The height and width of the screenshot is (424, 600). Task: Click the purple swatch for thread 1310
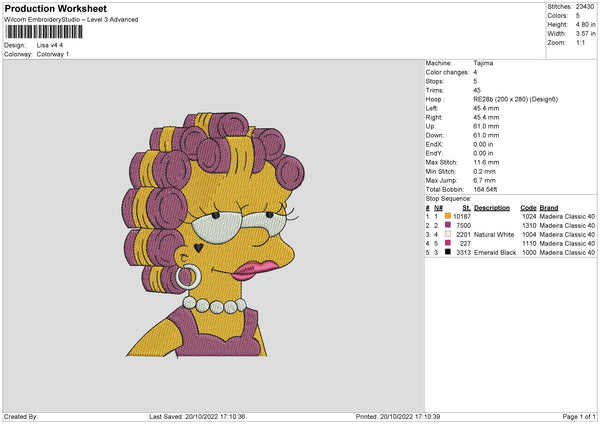[448, 225]
